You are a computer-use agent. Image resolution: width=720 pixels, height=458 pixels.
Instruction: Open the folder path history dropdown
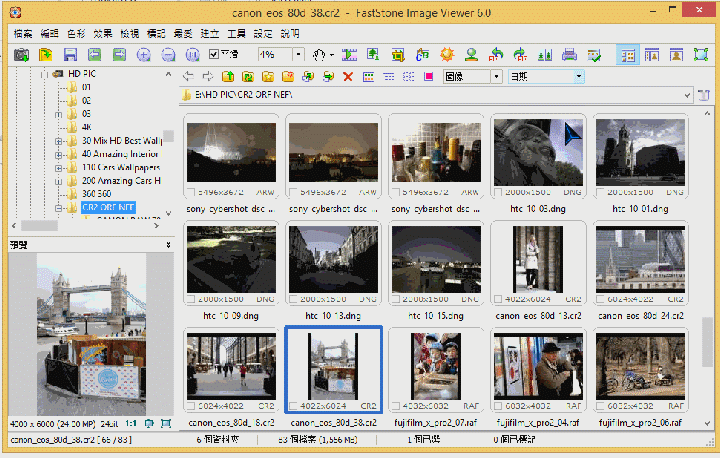point(687,96)
